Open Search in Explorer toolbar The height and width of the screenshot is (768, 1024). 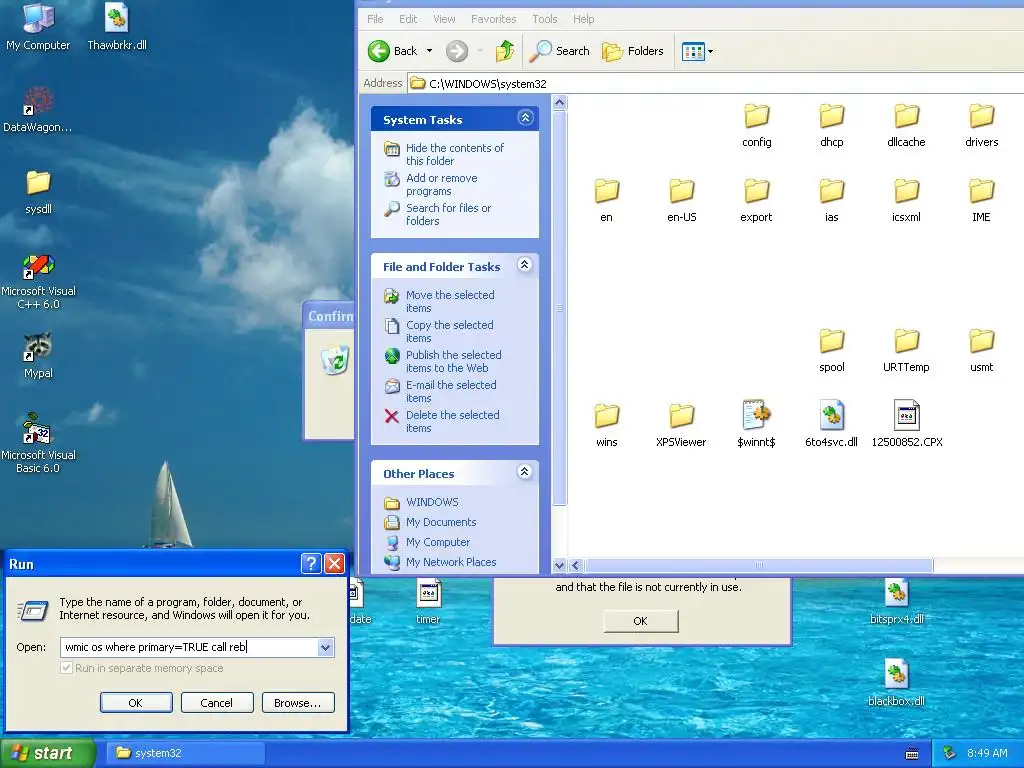[559, 51]
